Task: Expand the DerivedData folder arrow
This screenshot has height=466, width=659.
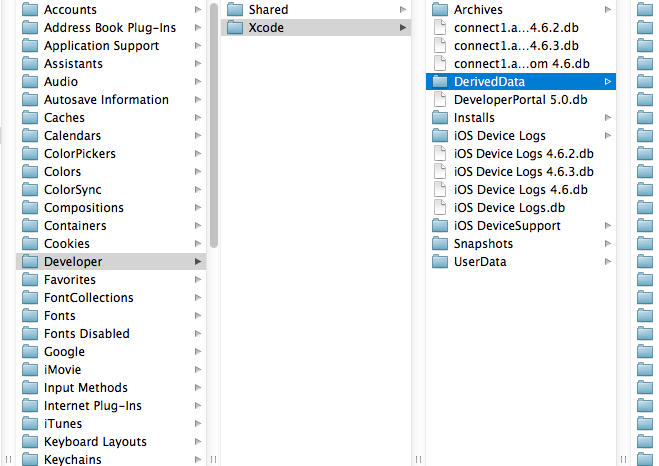Action: (608, 82)
